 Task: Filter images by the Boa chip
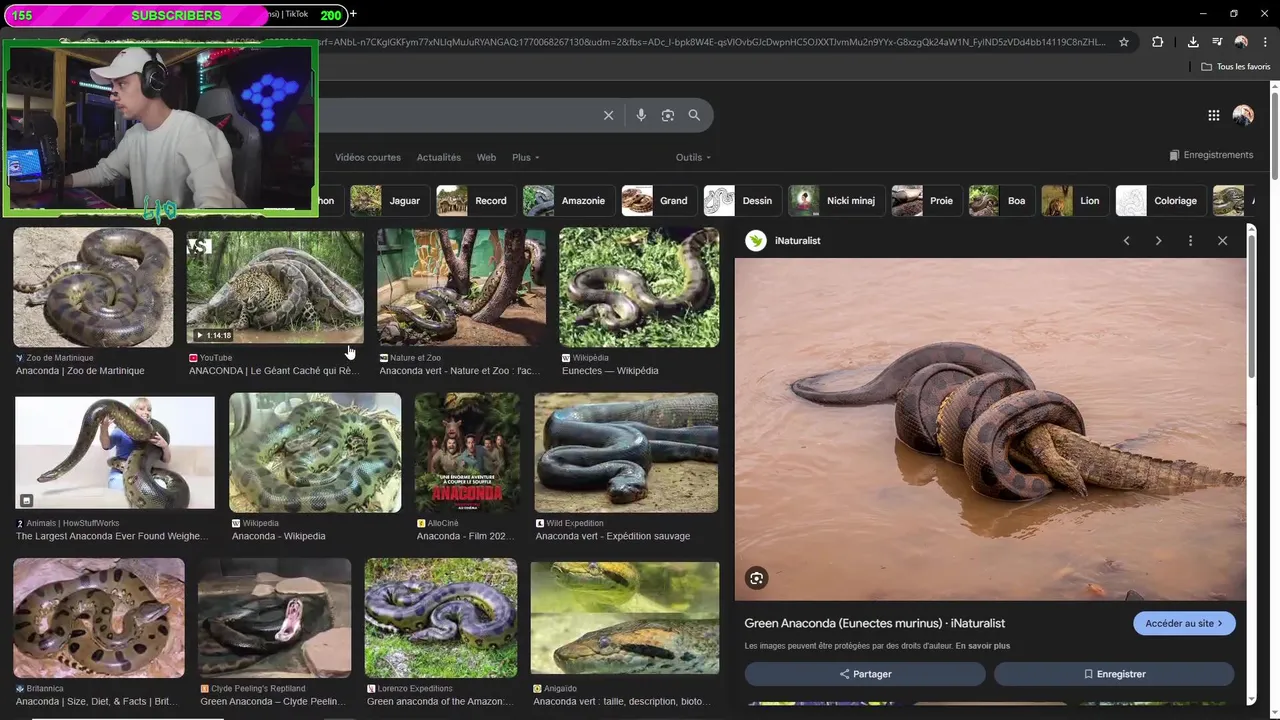[1002, 201]
